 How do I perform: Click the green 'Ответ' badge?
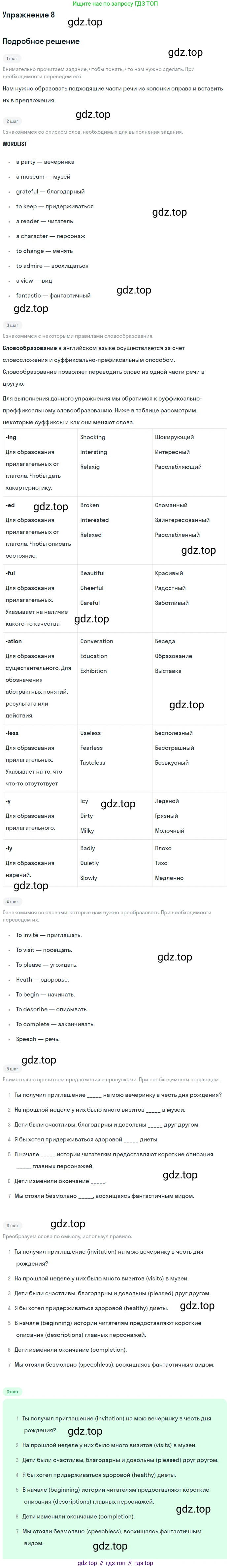pyautogui.click(x=12, y=1391)
